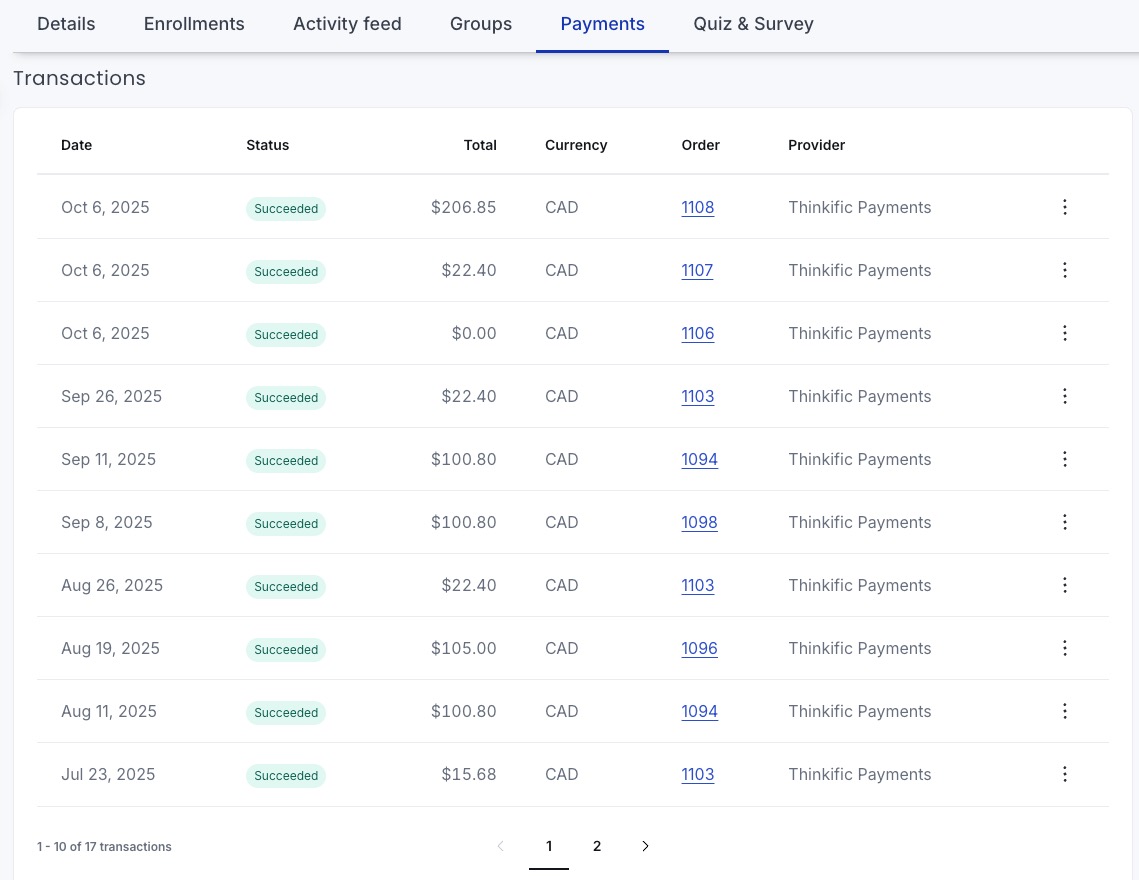Image resolution: width=1139 pixels, height=880 pixels.
Task: Open more options for the Sep 8, 2025 transaction
Action: pos(1064,522)
